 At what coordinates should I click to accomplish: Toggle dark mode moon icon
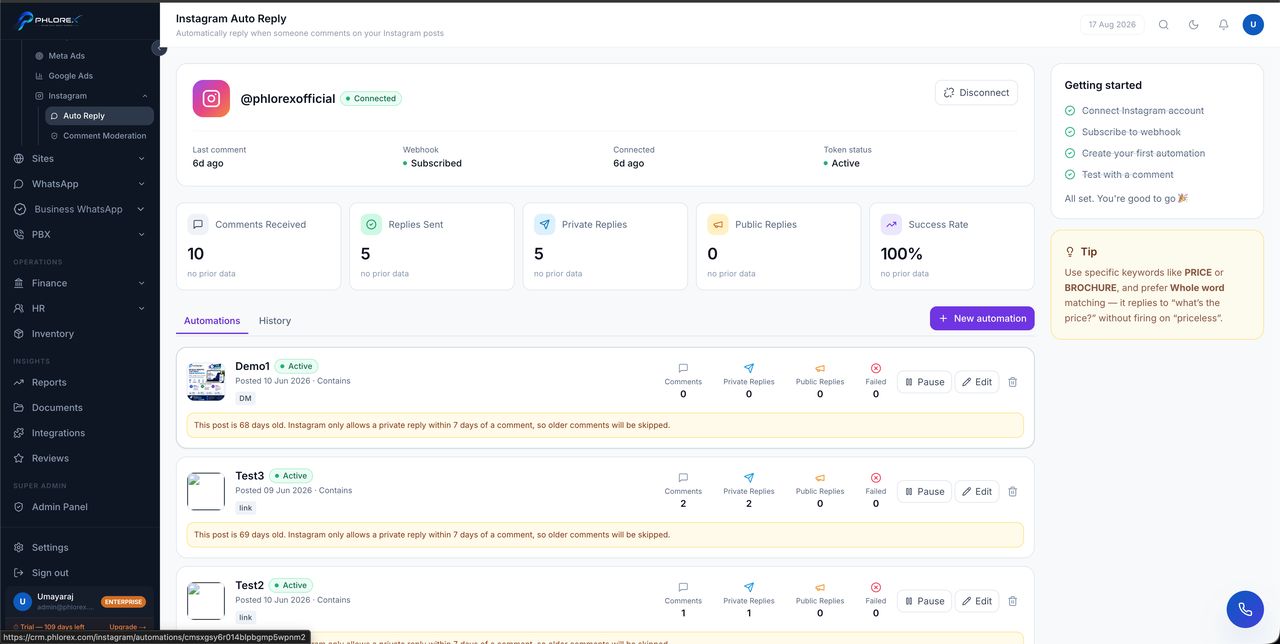1193,24
